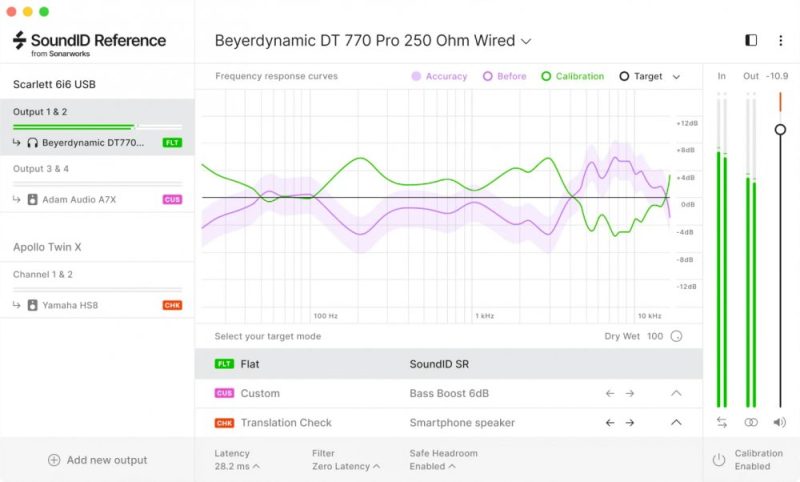
Task: Toggle the Calibration curve visibility
Action: click(572, 76)
